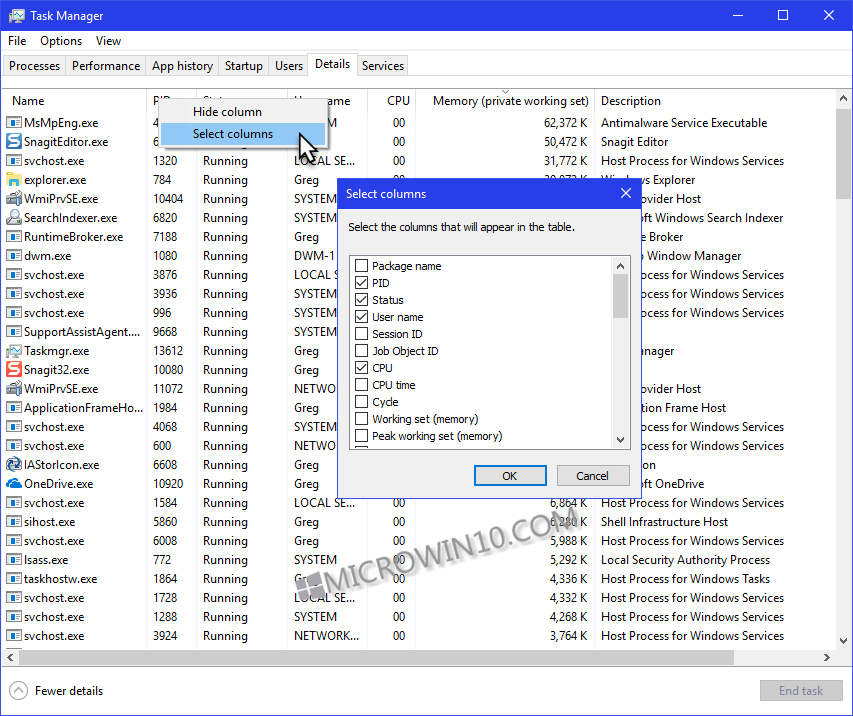Sort by the CPU column header
Screen dimensions: 853x716
click(392, 101)
